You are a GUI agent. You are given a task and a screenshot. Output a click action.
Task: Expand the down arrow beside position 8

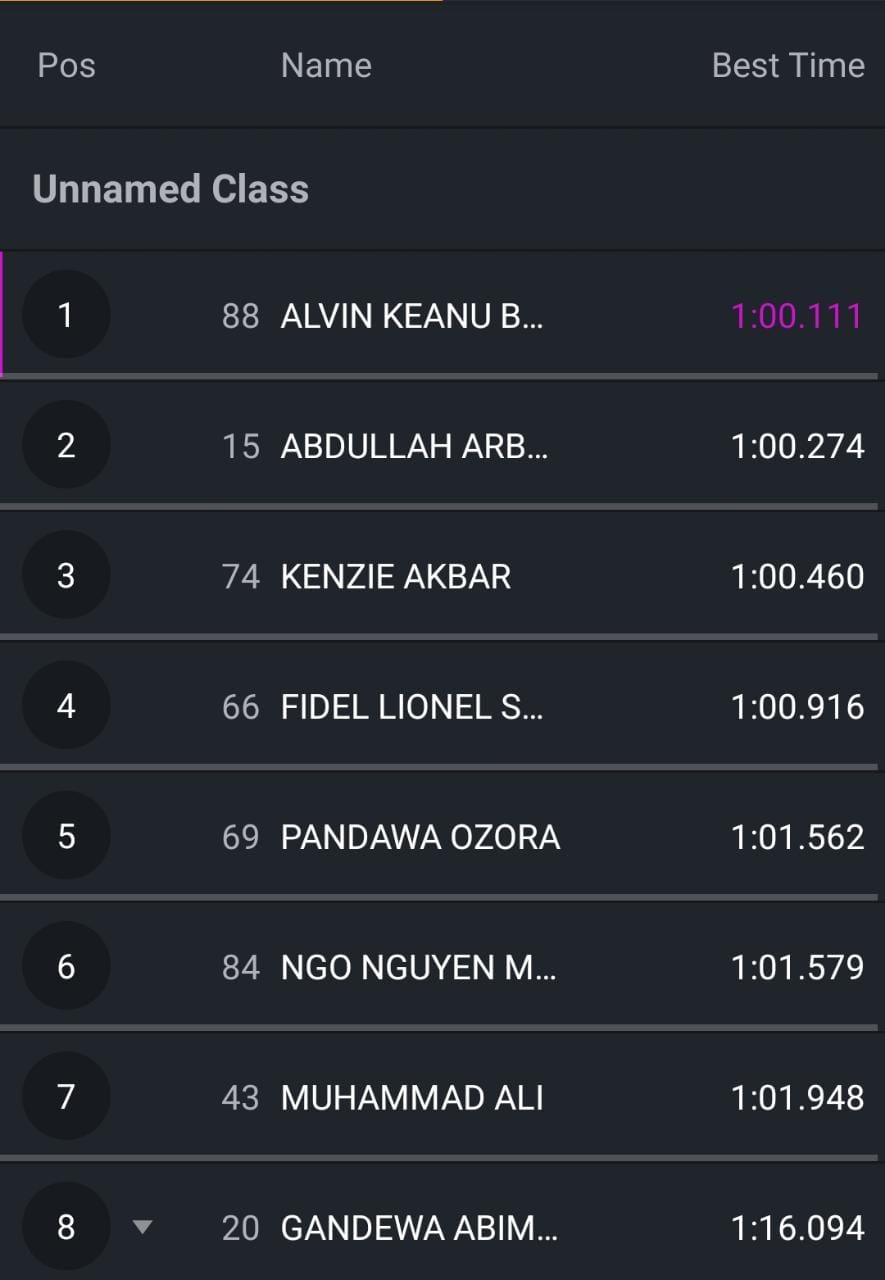click(x=143, y=1227)
